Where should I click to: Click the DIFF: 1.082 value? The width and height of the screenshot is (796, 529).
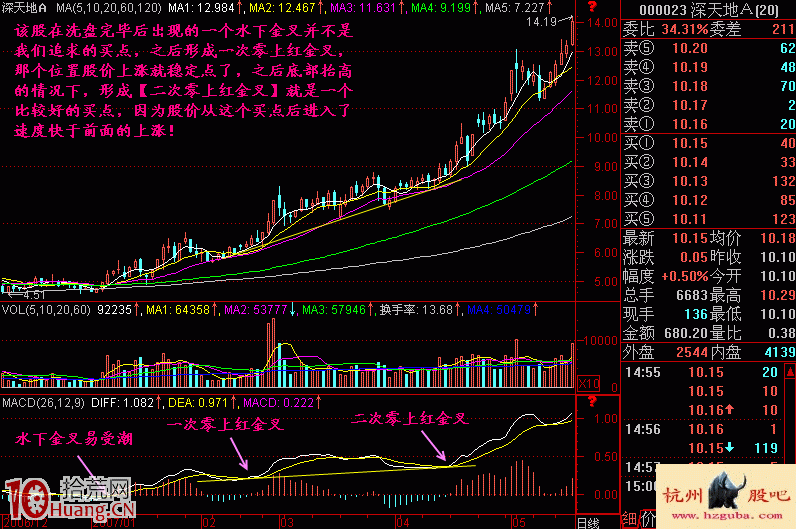122,403
